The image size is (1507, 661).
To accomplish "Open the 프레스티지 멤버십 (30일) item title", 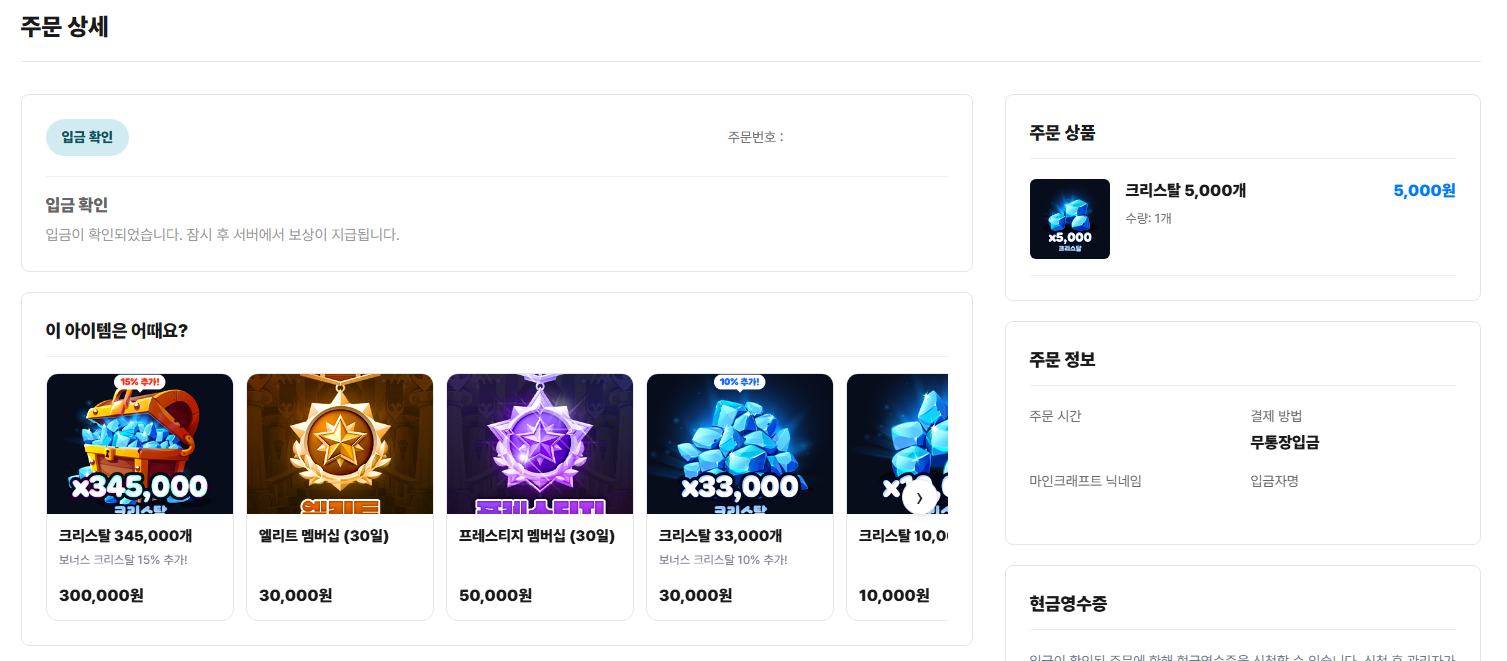I will [537, 536].
